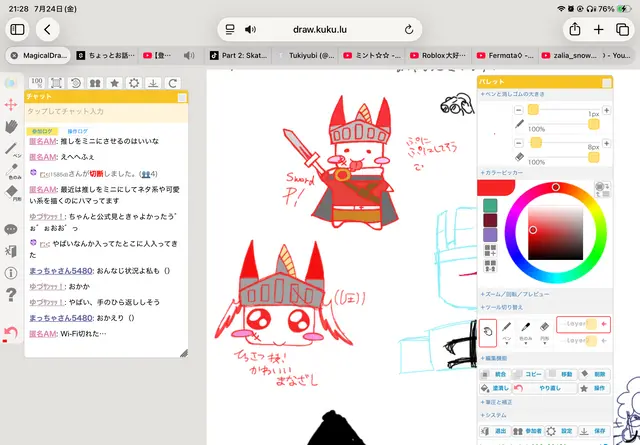Switch to the Tukiyubi browser tab
This screenshot has width=640, height=445.
pos(305,56)
